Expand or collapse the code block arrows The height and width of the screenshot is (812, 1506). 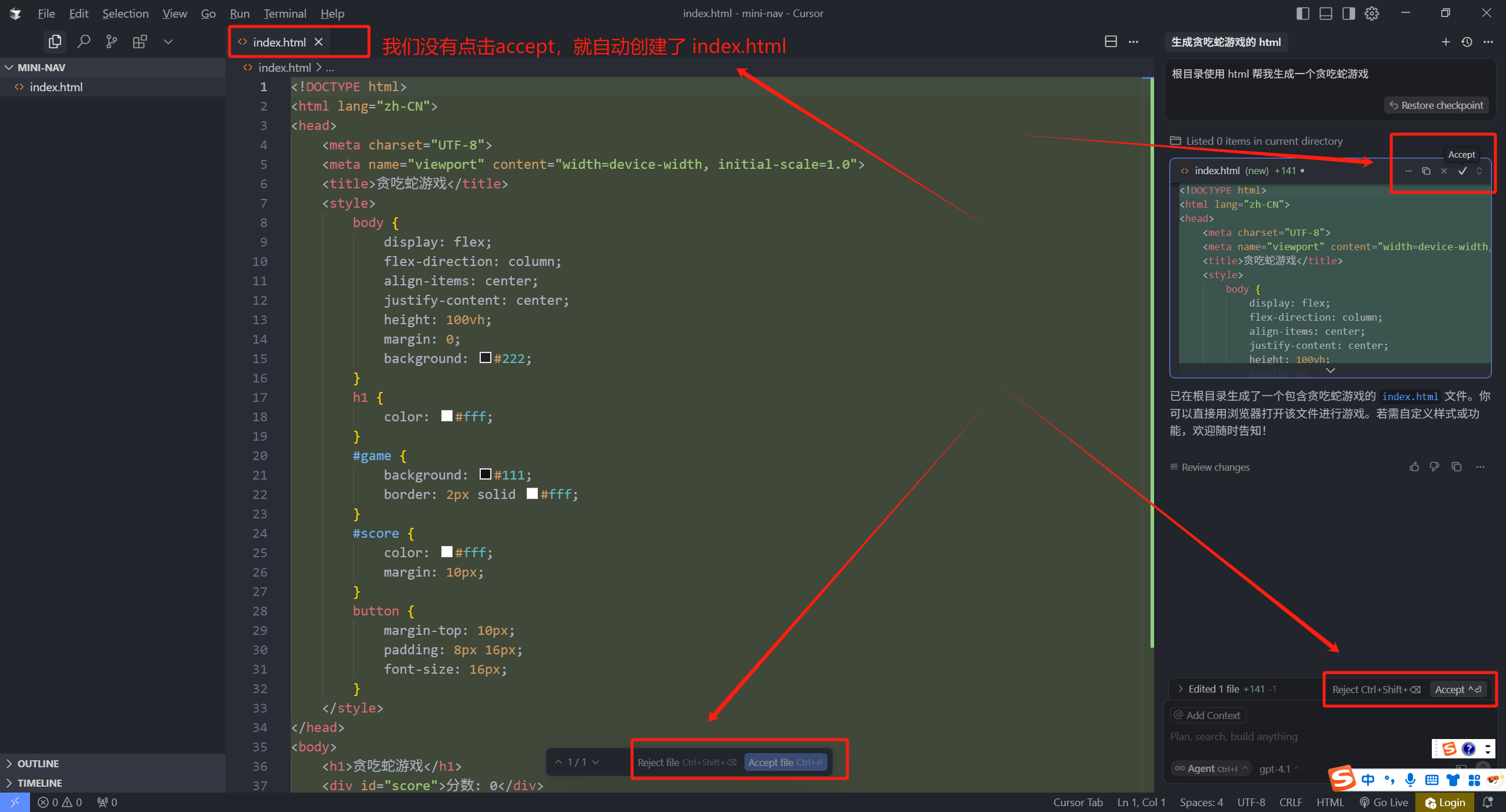click(1479, 171)
